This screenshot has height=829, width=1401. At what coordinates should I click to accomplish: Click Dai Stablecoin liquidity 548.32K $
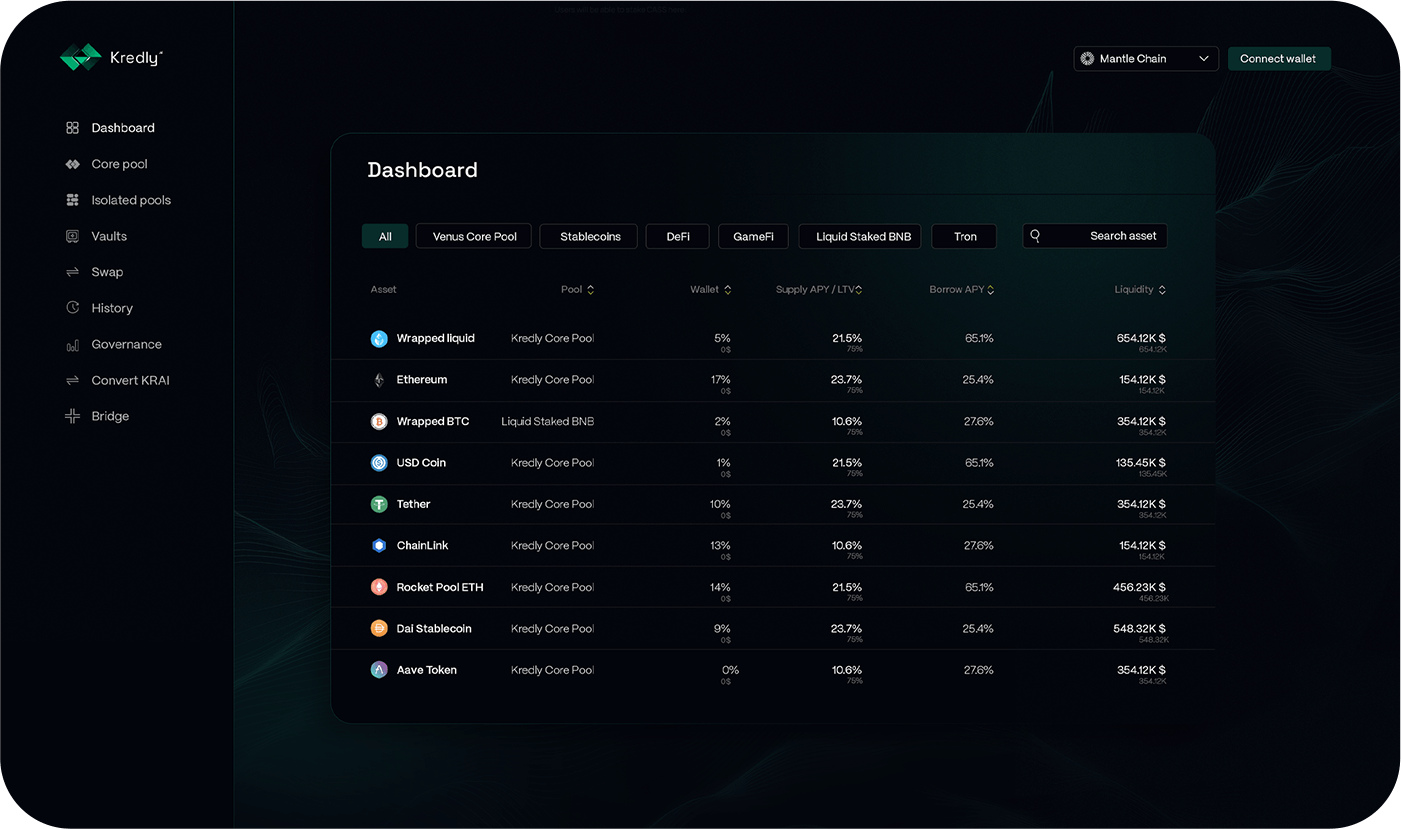(x=1140, y=629)
